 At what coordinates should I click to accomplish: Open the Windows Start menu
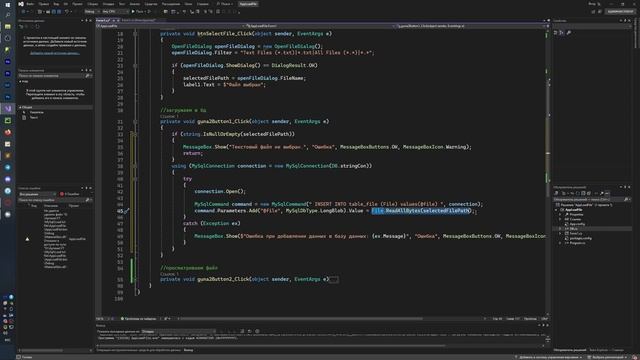8,4
